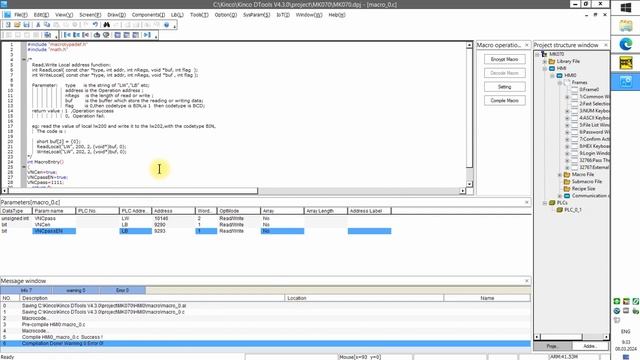Click the Description column header in messages
Viewport: 640px width, 360px height.
[152, 298]
